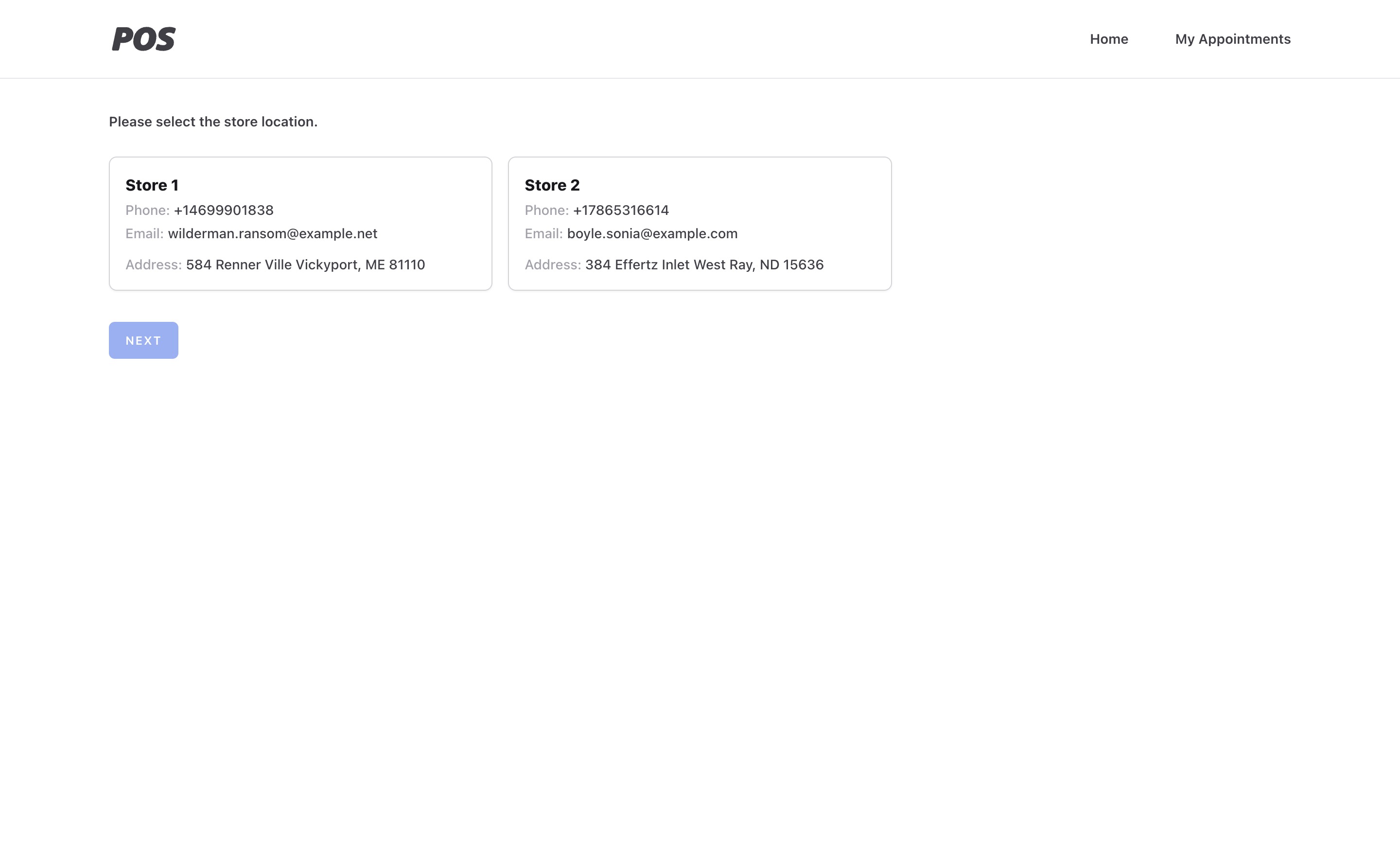Click the 384 Effertz Inlet address
This screenshot has width=1400, height=844.
[x=704, y=265]
